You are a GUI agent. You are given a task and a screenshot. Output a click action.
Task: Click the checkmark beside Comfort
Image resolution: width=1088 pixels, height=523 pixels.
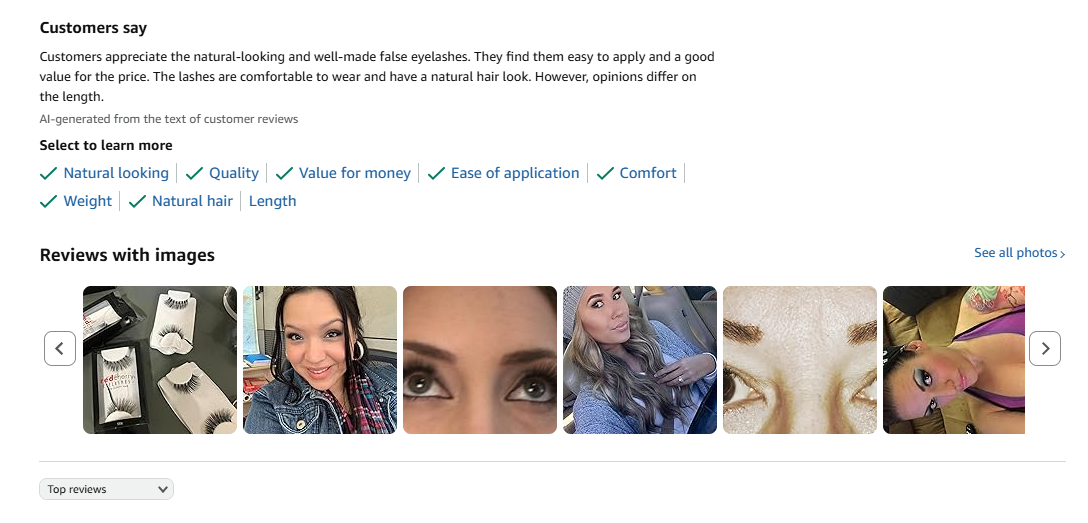605,173
